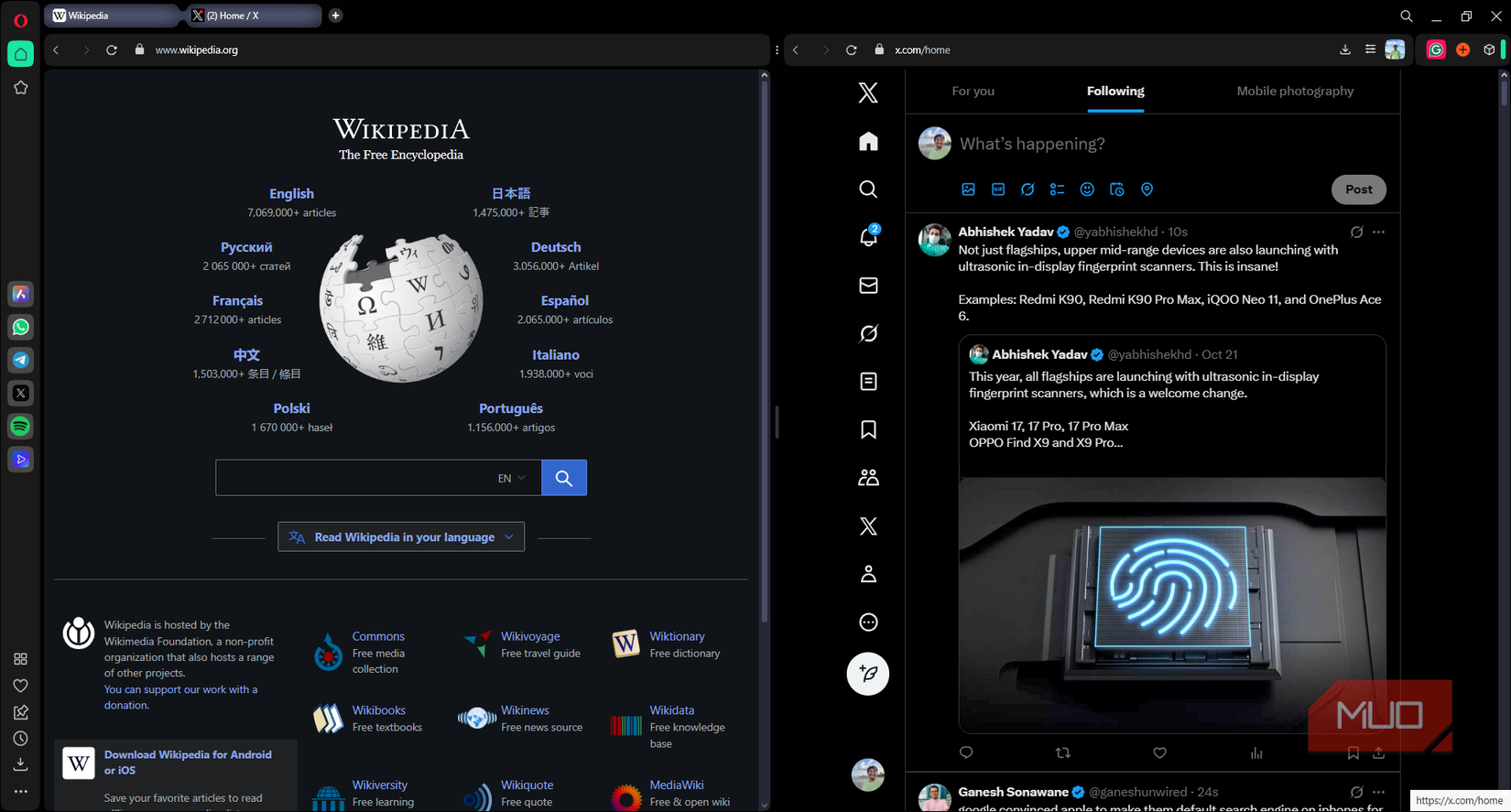Open Grok icon in X navigation
The image size is (1511, 812).
tap(868, 333)
